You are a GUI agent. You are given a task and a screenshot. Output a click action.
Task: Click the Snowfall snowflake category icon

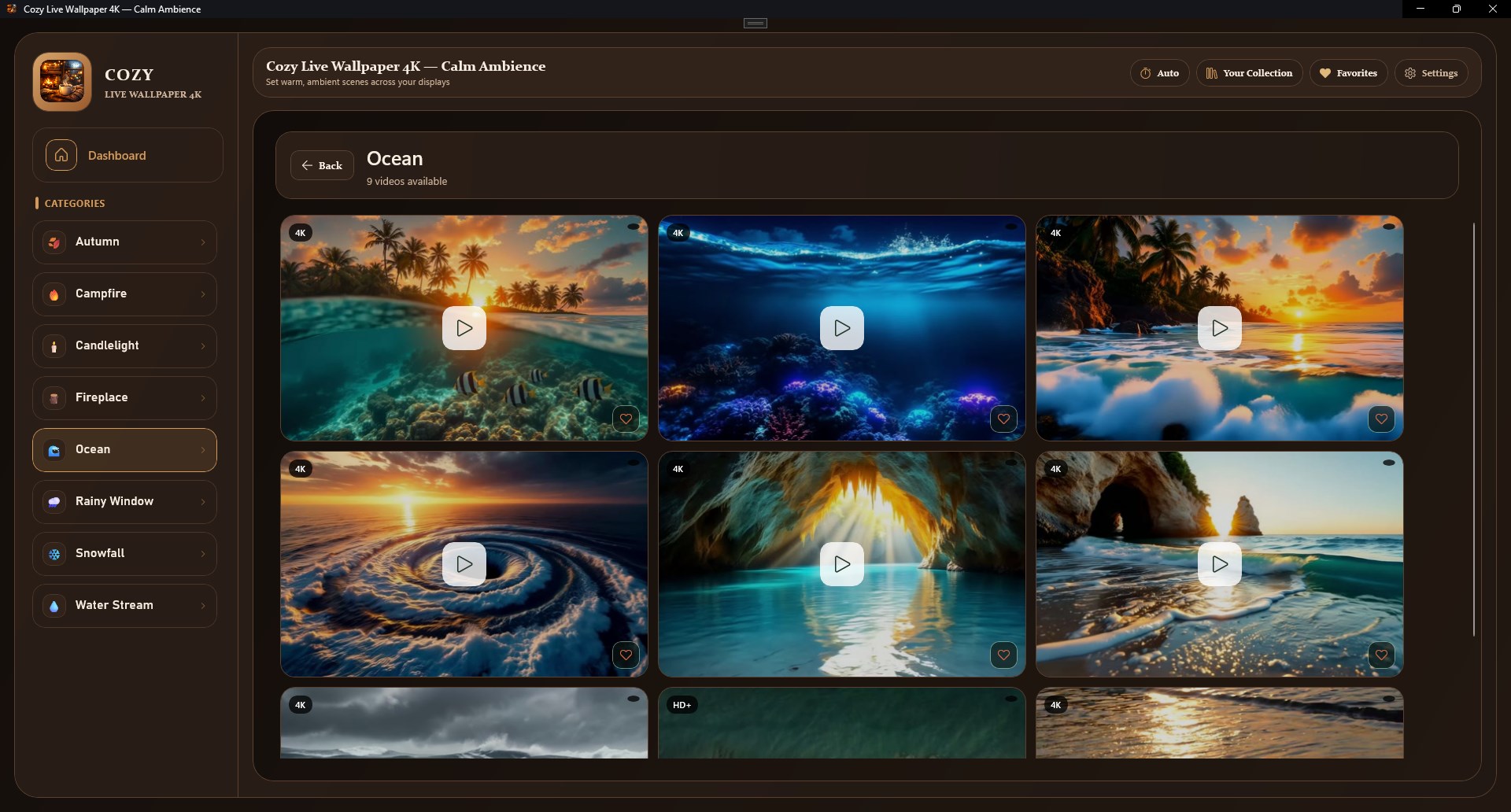(54, 554)
